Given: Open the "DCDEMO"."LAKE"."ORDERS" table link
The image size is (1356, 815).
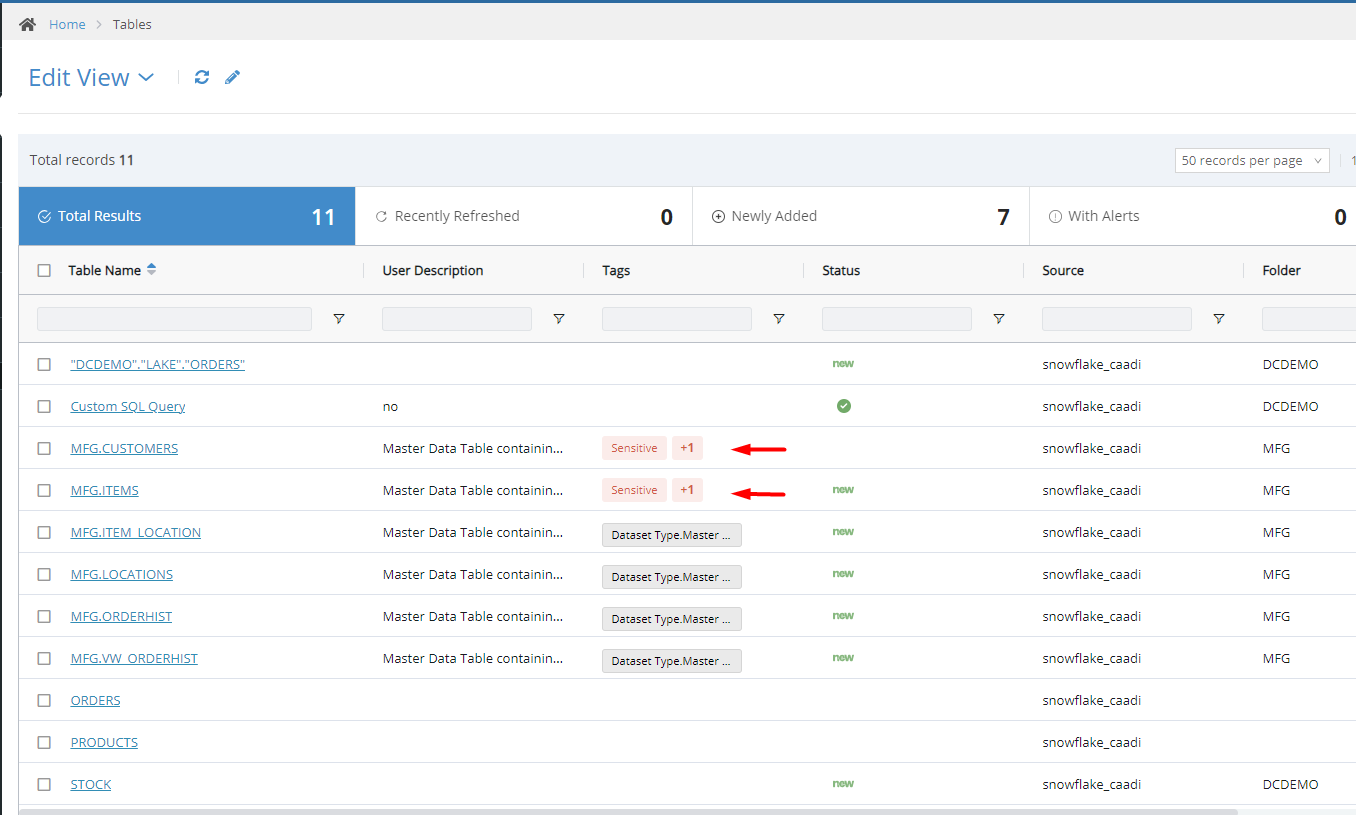Looking at the screenshot, I should (x=158, y=364).
